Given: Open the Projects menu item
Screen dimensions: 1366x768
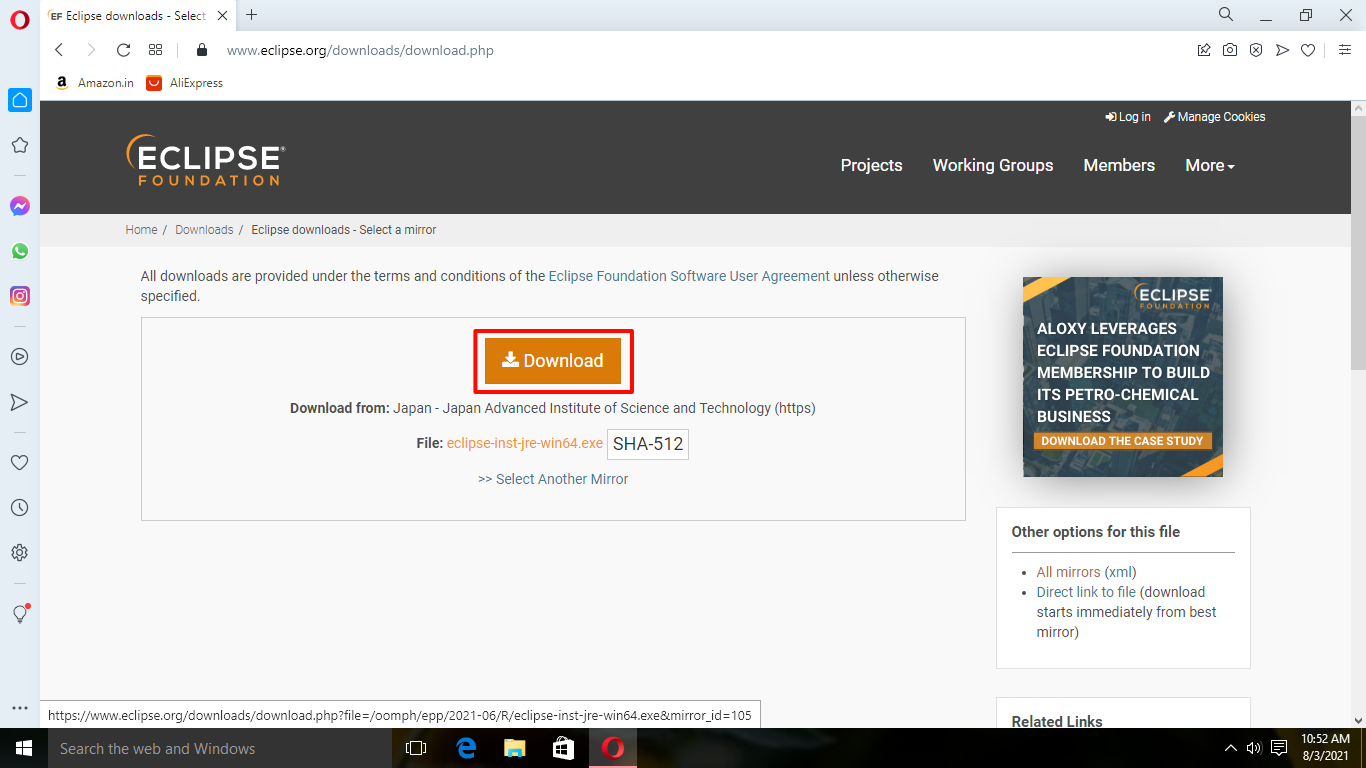Looking at the screenshot, I should click(x=871, y=165).
